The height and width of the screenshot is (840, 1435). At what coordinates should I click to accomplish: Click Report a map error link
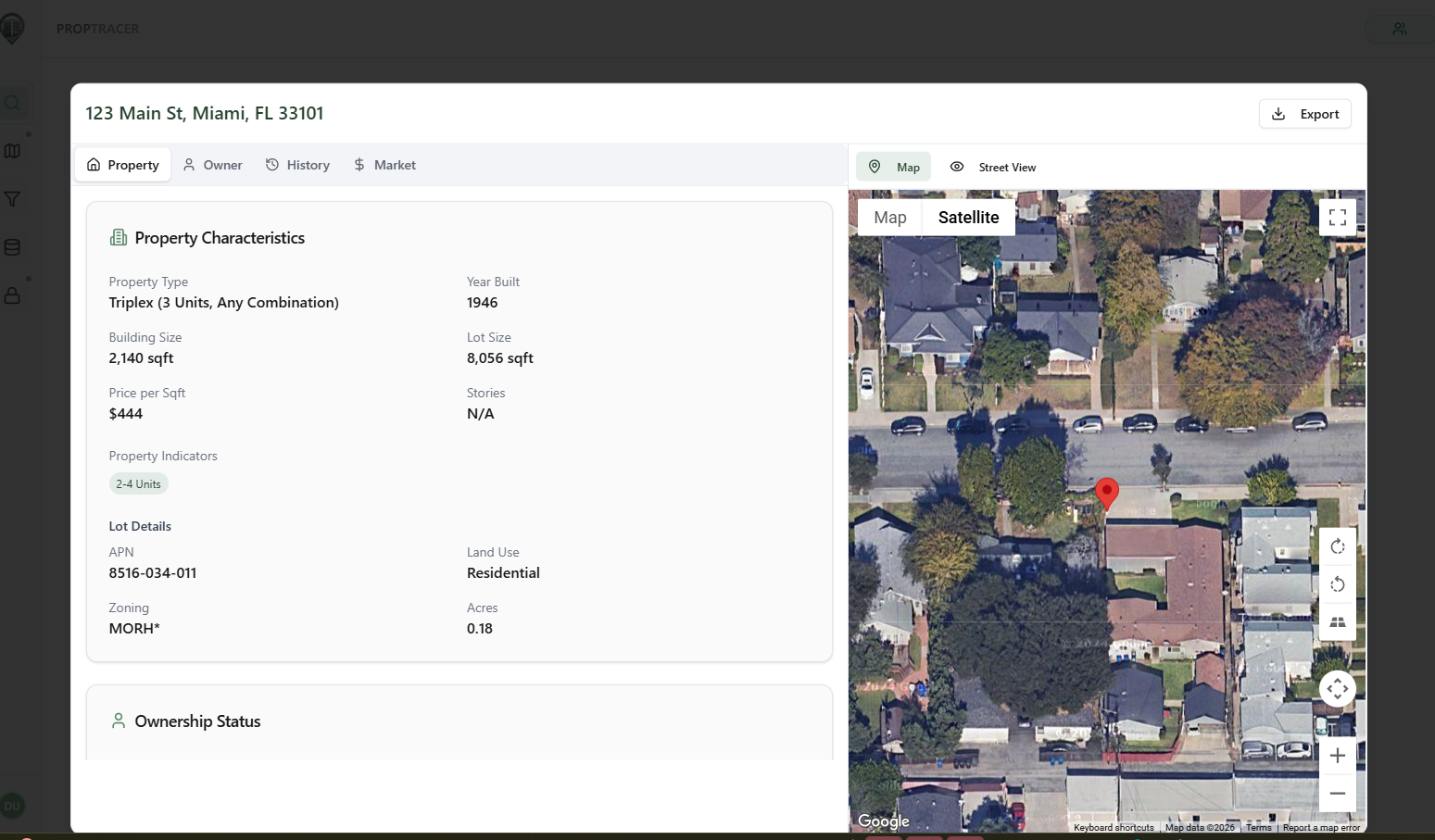pyautogui.click(x=1322, y=828)
